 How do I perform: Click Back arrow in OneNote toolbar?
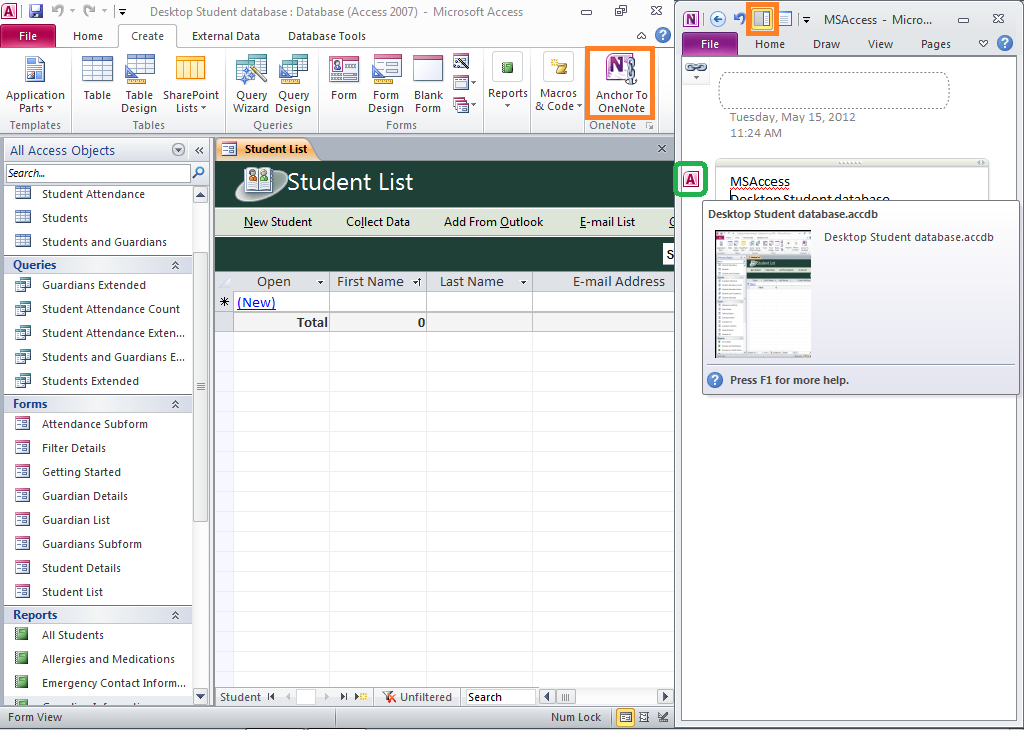click(718, 19)
